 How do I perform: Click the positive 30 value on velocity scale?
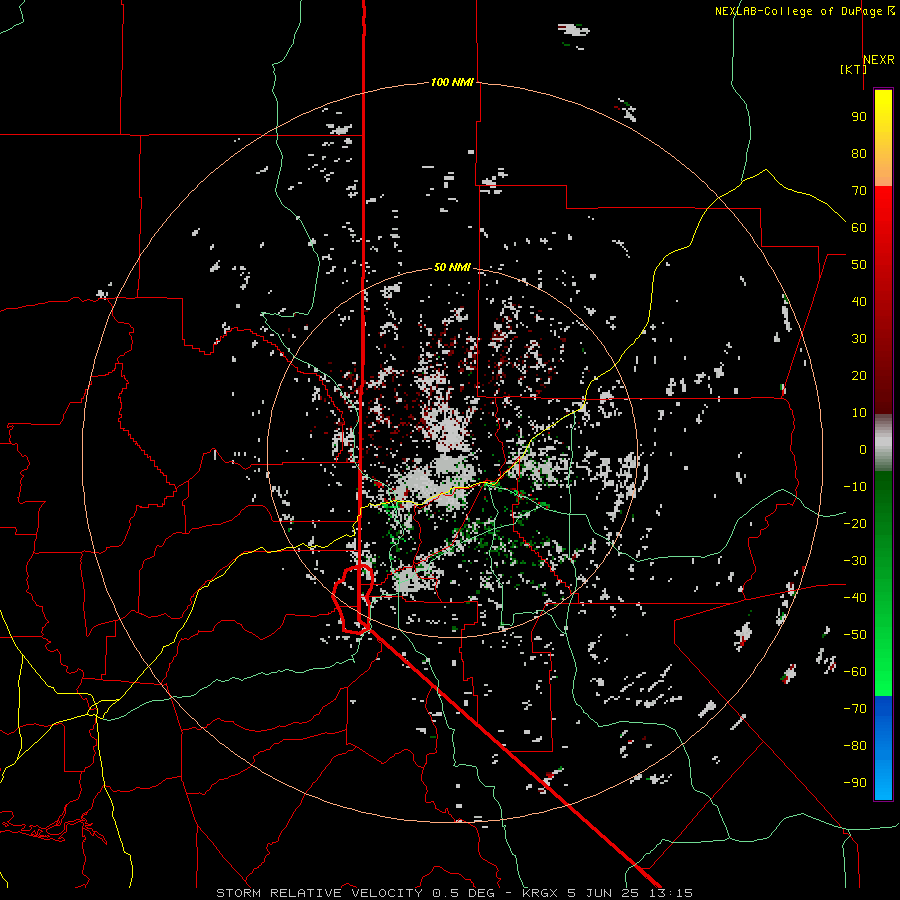859,339
